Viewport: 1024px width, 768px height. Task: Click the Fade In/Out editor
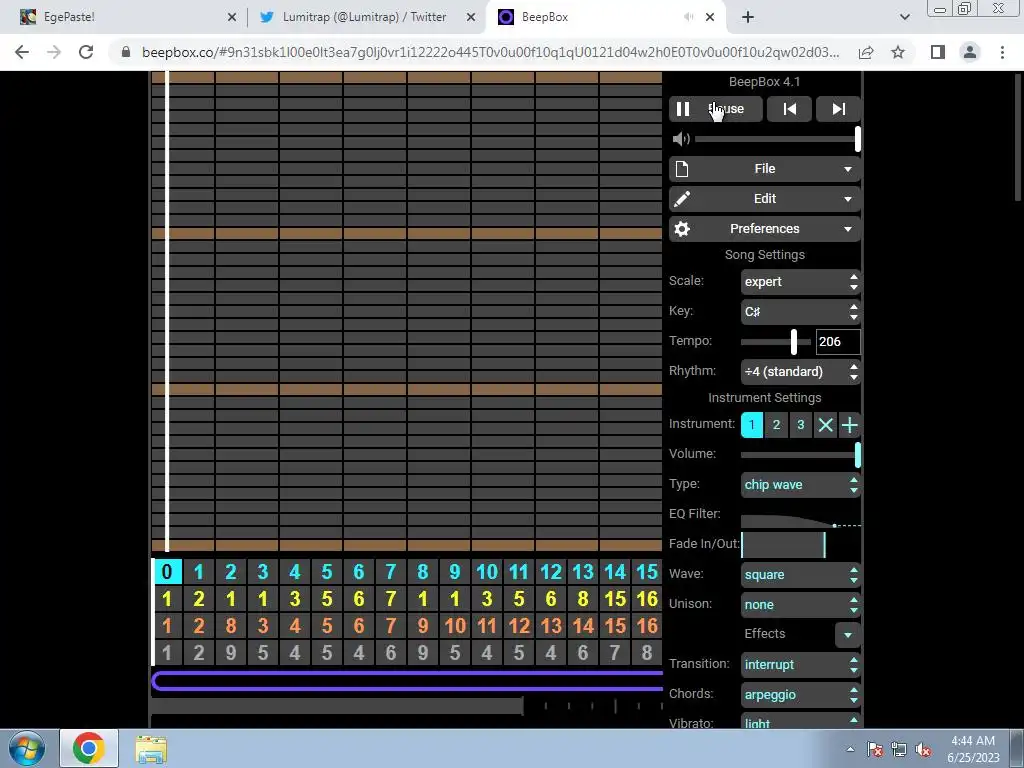pos(801,545)
